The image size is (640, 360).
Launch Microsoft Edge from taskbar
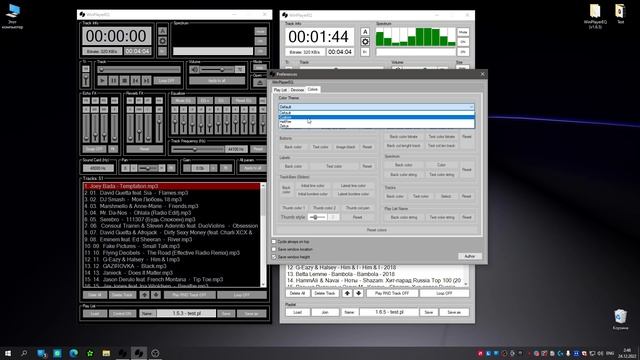coord(73,353)
